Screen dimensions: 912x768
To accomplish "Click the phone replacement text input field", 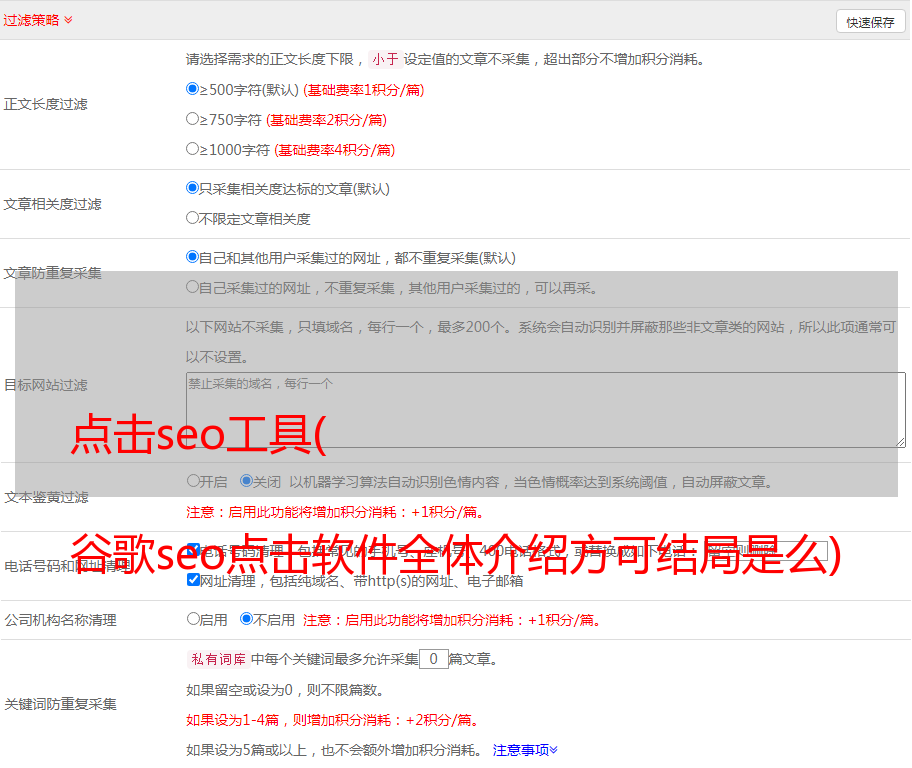I will pyautogui.click(x=766, y=550).
